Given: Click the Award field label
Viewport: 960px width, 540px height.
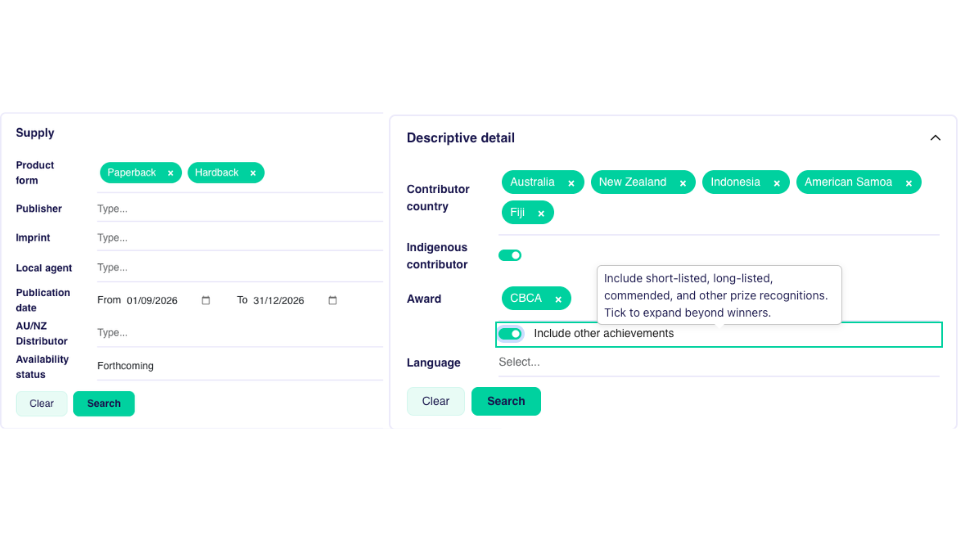Looking at the screenshot, I should (x=424, y=299).
